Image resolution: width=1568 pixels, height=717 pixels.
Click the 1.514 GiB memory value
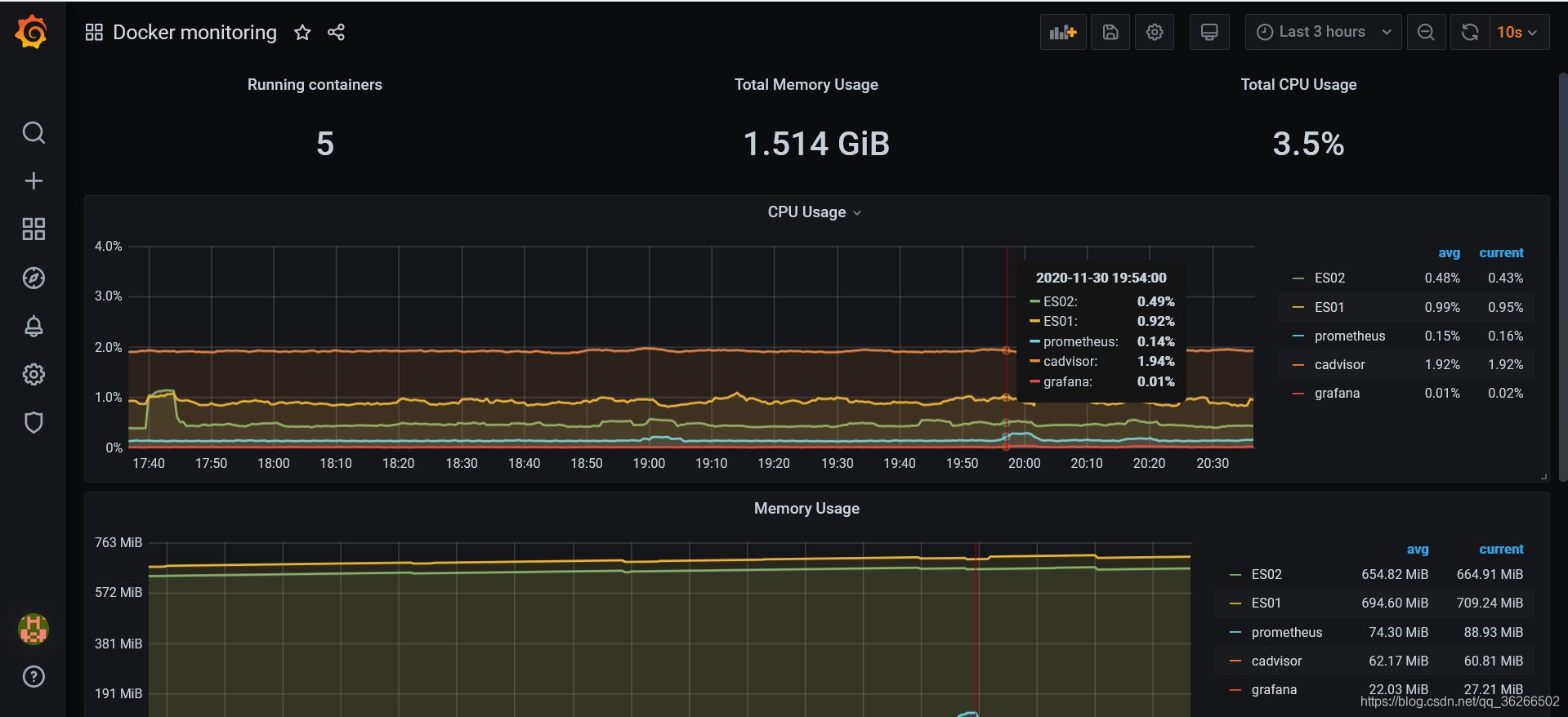pyautogui.click(x=816, y=144)
